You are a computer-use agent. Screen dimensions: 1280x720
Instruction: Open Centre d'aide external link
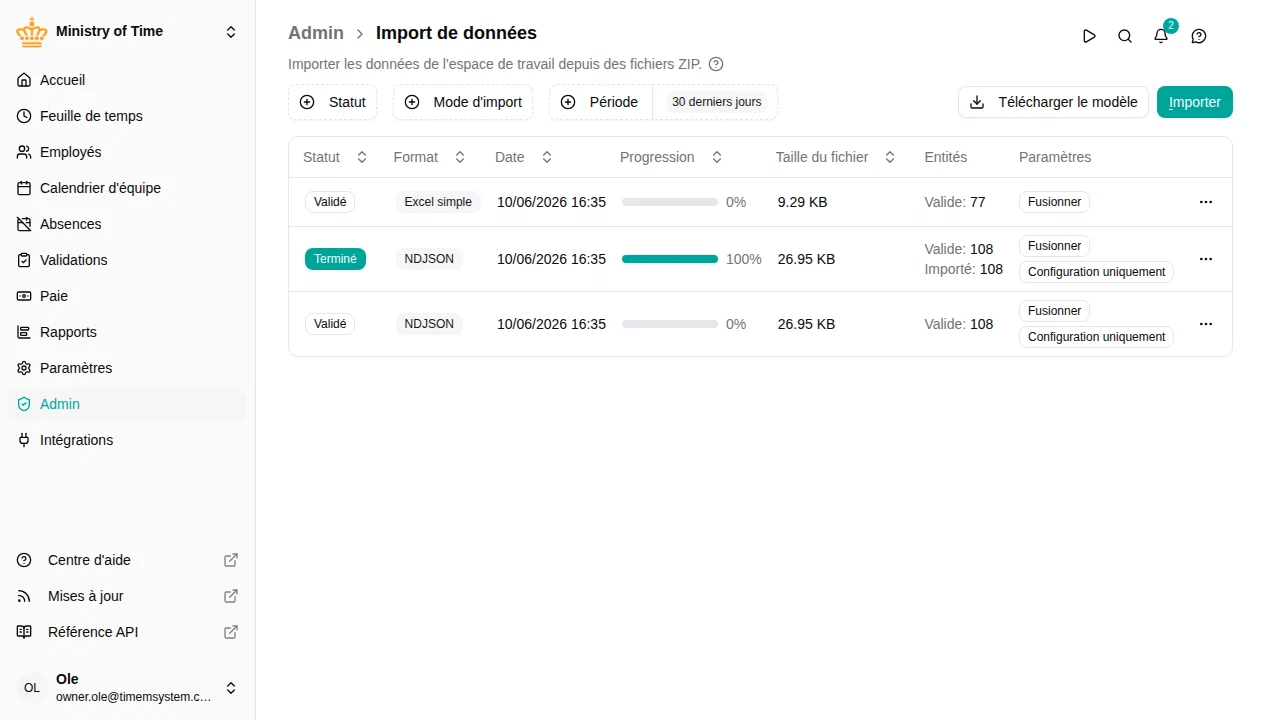click(127, 560)
